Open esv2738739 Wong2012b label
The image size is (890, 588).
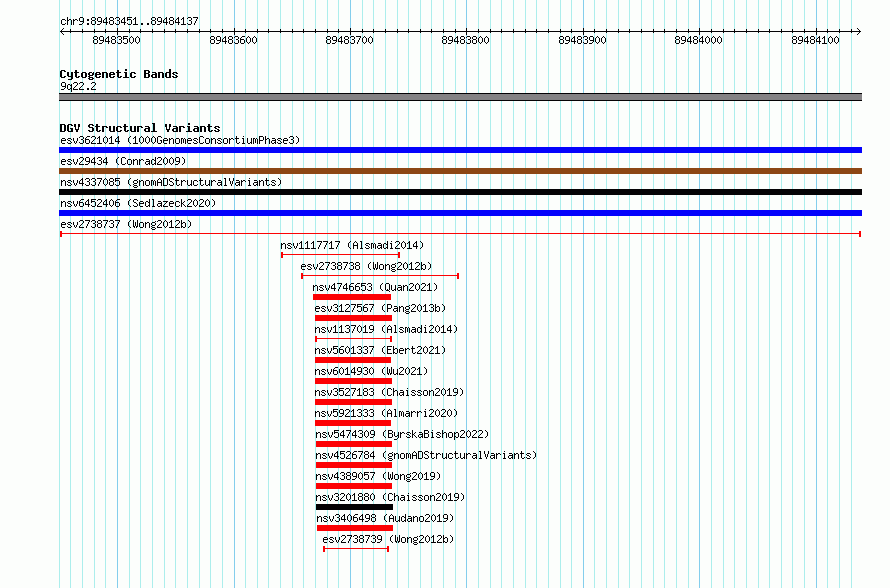[388, 539]
